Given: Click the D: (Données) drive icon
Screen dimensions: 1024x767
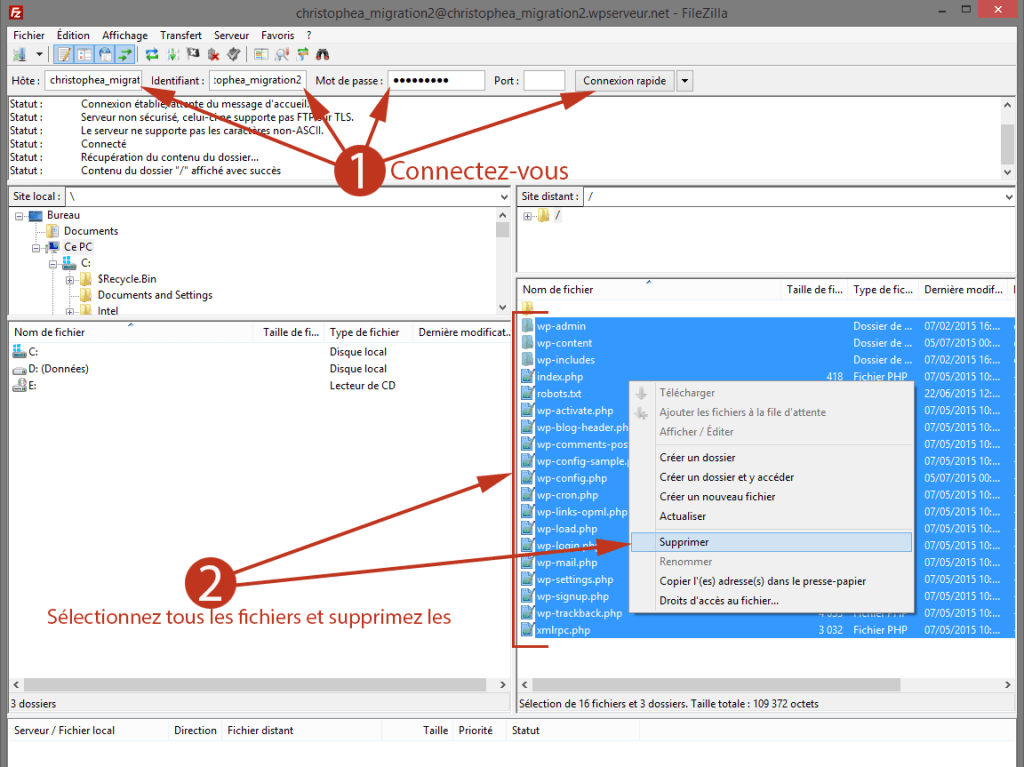Looking at the screenshot, I should (x=19, y=368).
